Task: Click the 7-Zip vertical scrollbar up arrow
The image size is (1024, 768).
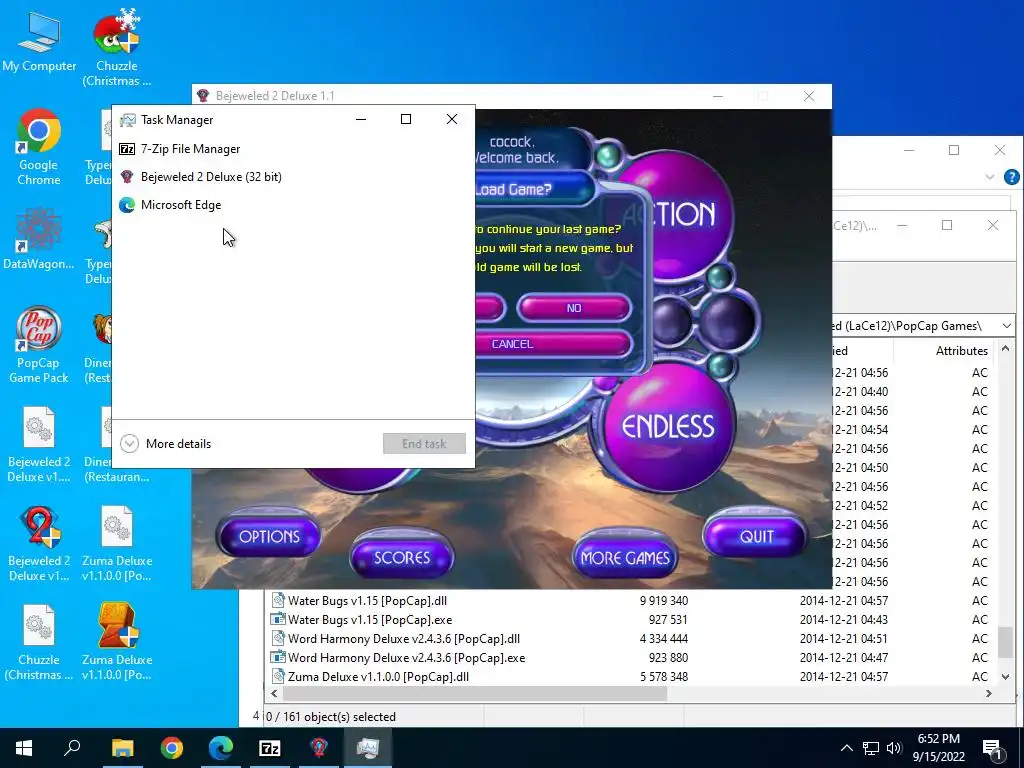Action: point(1006,349)
